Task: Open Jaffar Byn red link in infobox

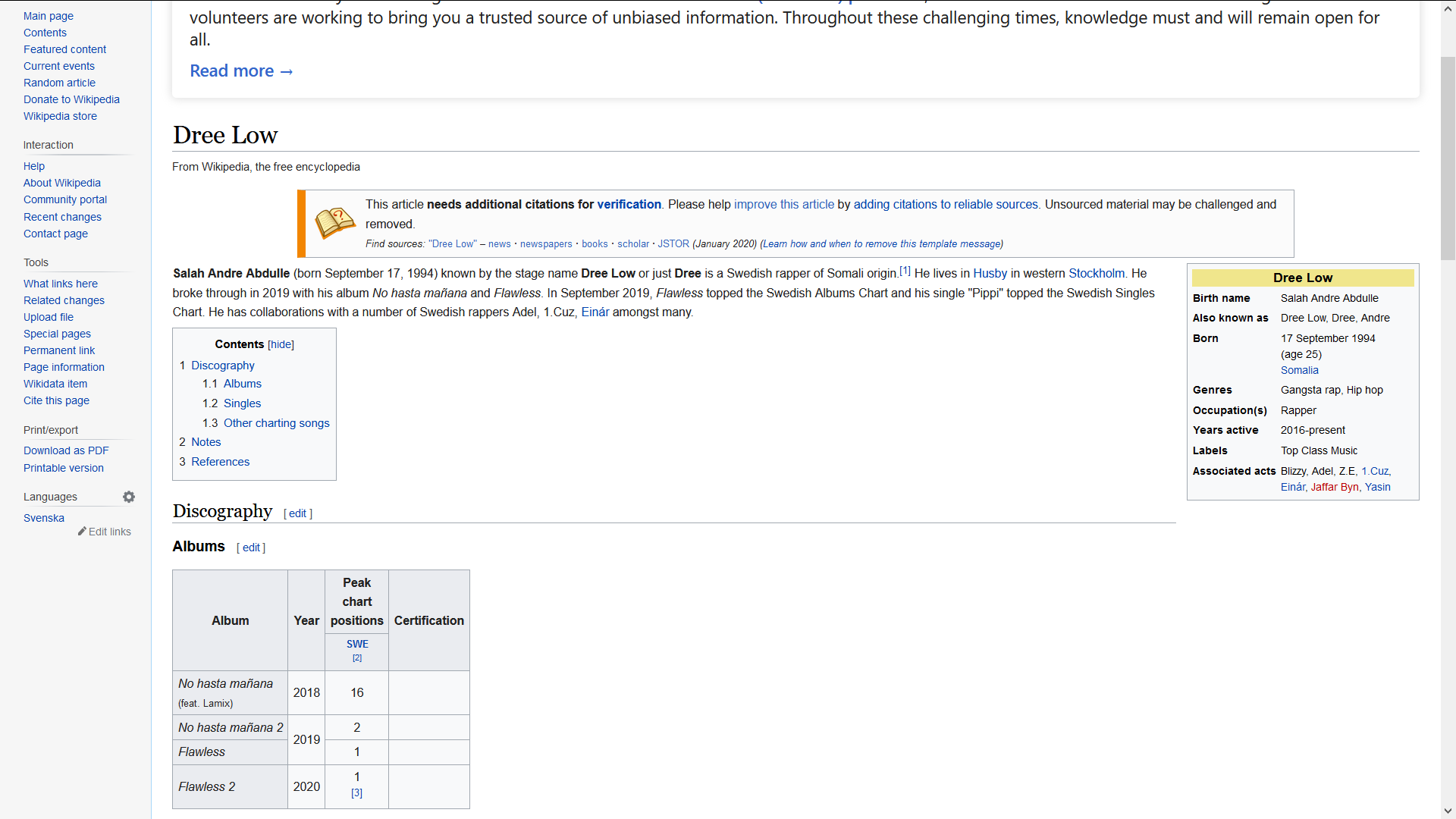Action: pos(1335,487)
